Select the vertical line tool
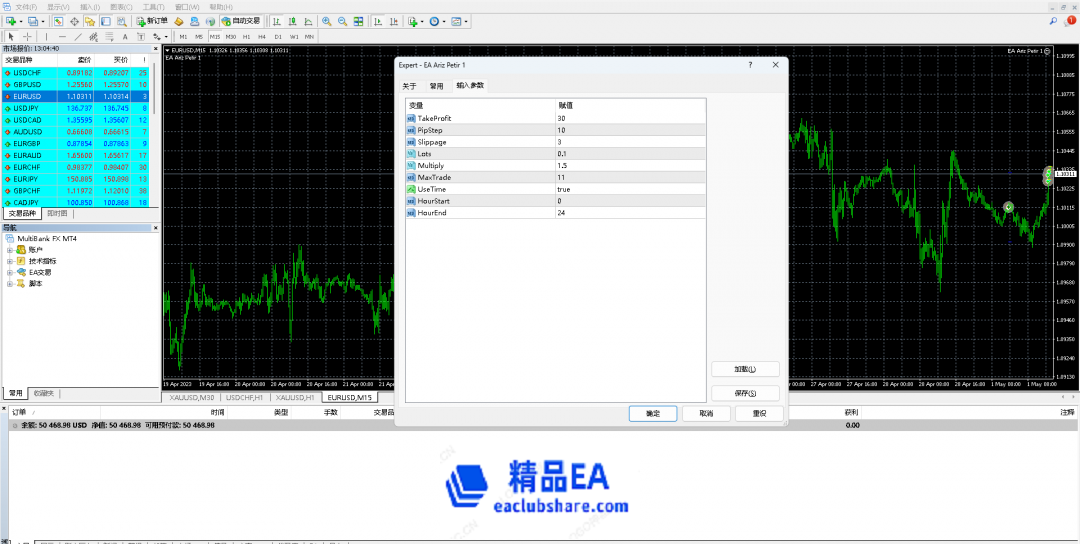The height and width of the screenshot is (544, 1080). point(46,36)
